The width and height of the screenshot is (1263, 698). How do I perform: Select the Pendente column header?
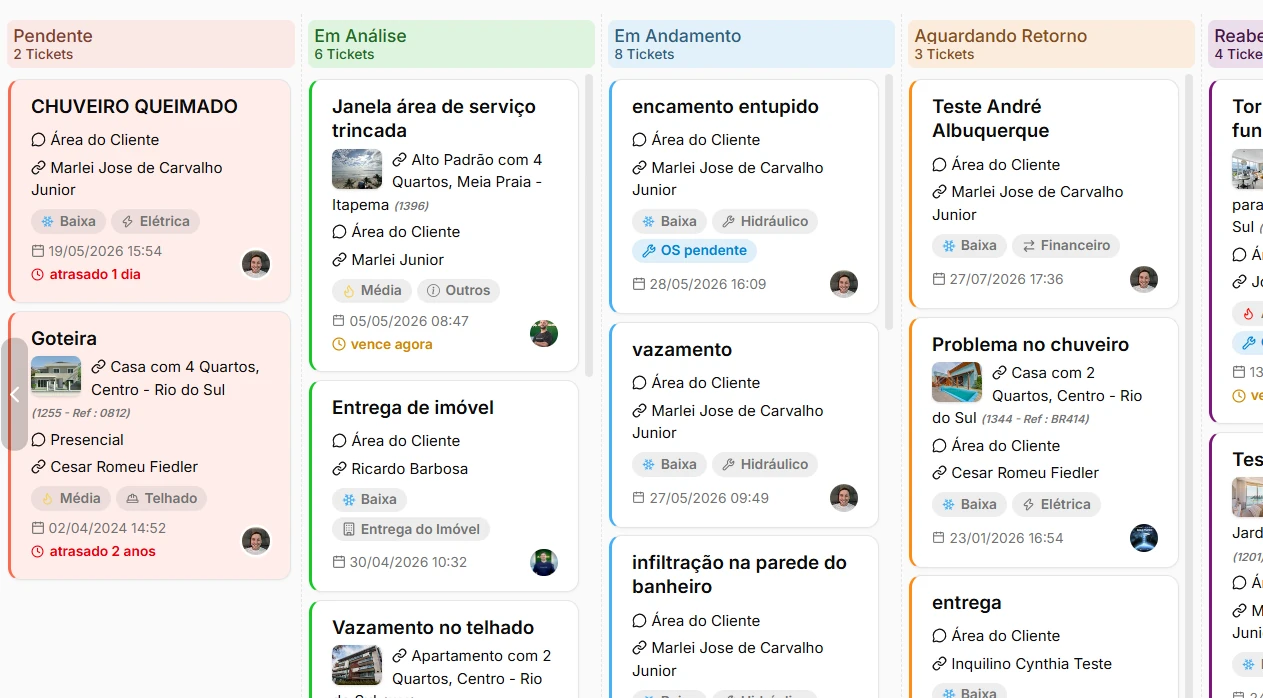coord(151,44)
